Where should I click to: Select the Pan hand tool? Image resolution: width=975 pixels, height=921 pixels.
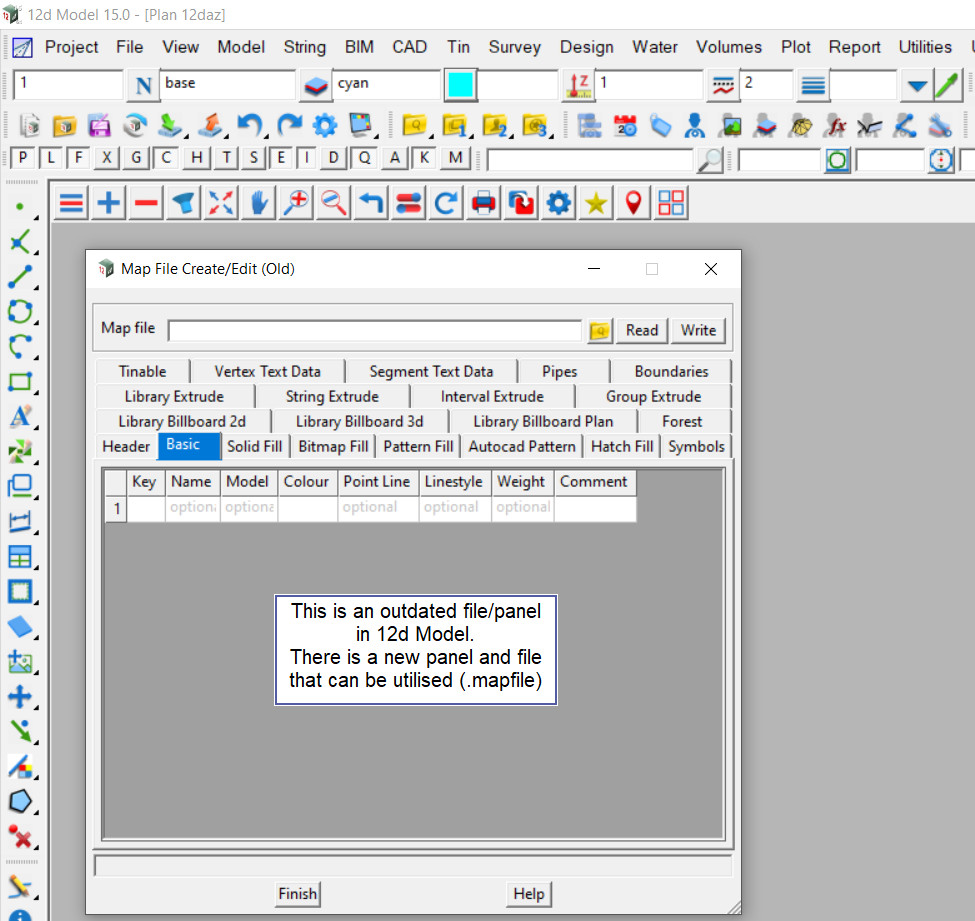click(x=258, y=203)
